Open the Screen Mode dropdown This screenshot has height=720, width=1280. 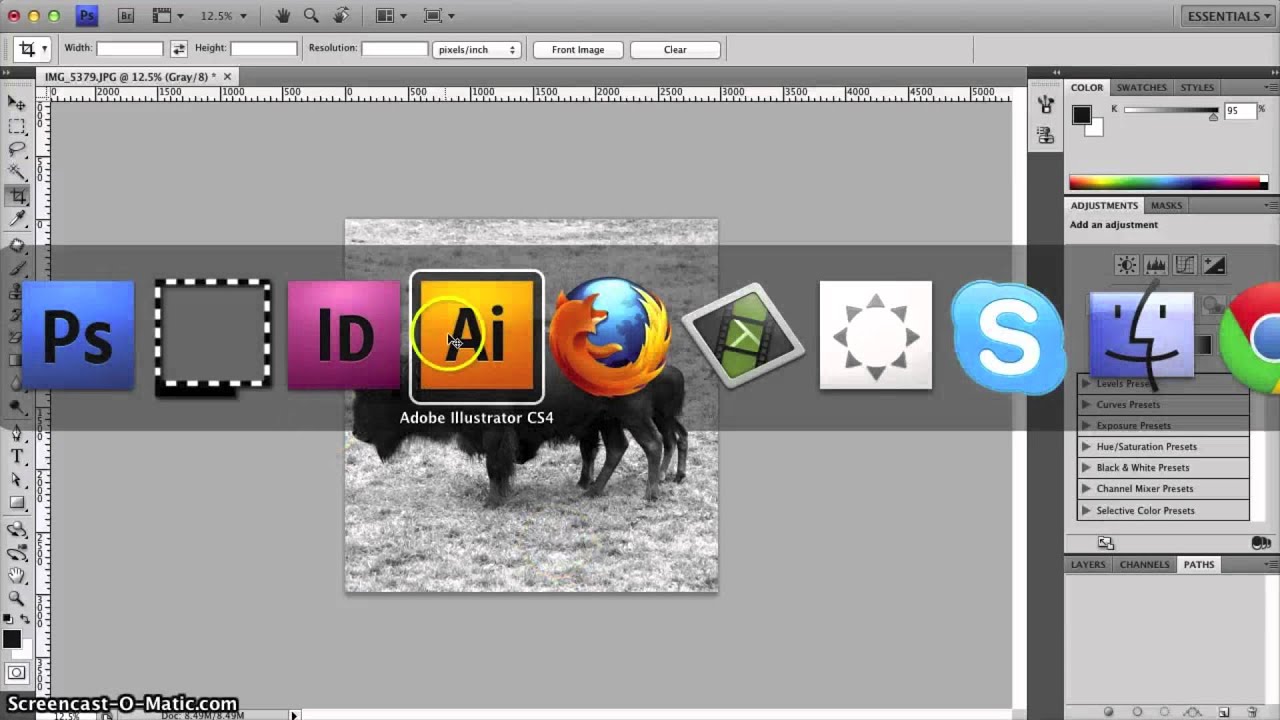(x=438, y=16)
